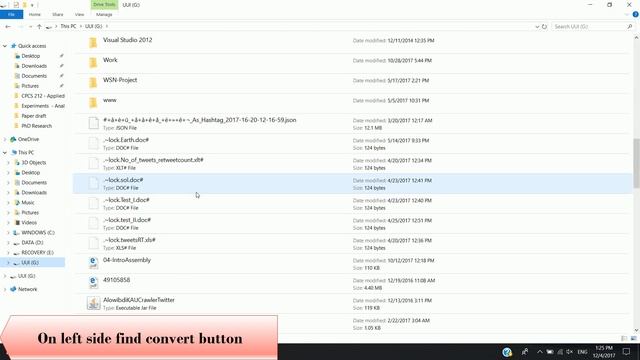The height and width of the screenshot is (360, 640).
Task: Expand 3D Objects under This PC
Action: coord(8,162)
